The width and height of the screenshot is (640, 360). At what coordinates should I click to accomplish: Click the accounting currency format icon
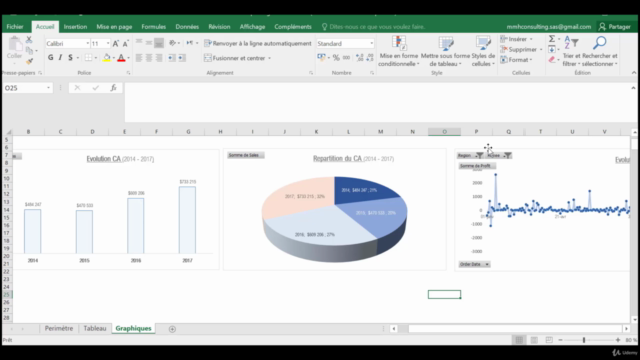(322, 58)
